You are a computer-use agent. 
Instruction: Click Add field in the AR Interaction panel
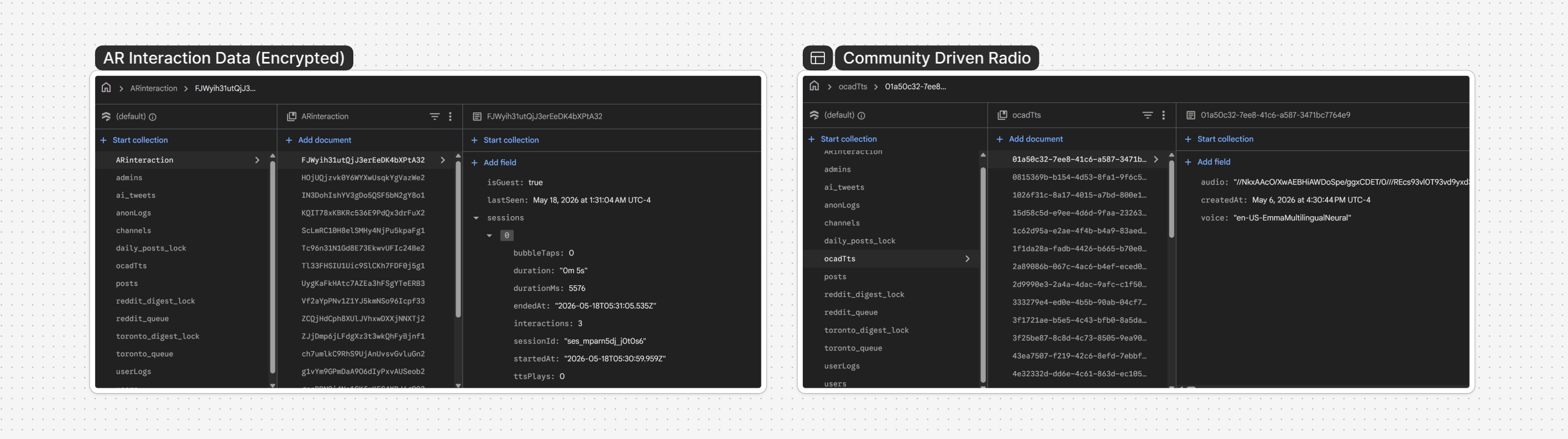494,163
